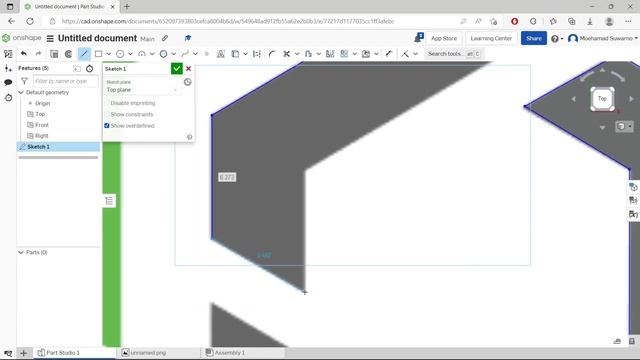Select the linear pattern tool
Image resolution: width=640 pixels, height=360 pixels.
(344, 54)
